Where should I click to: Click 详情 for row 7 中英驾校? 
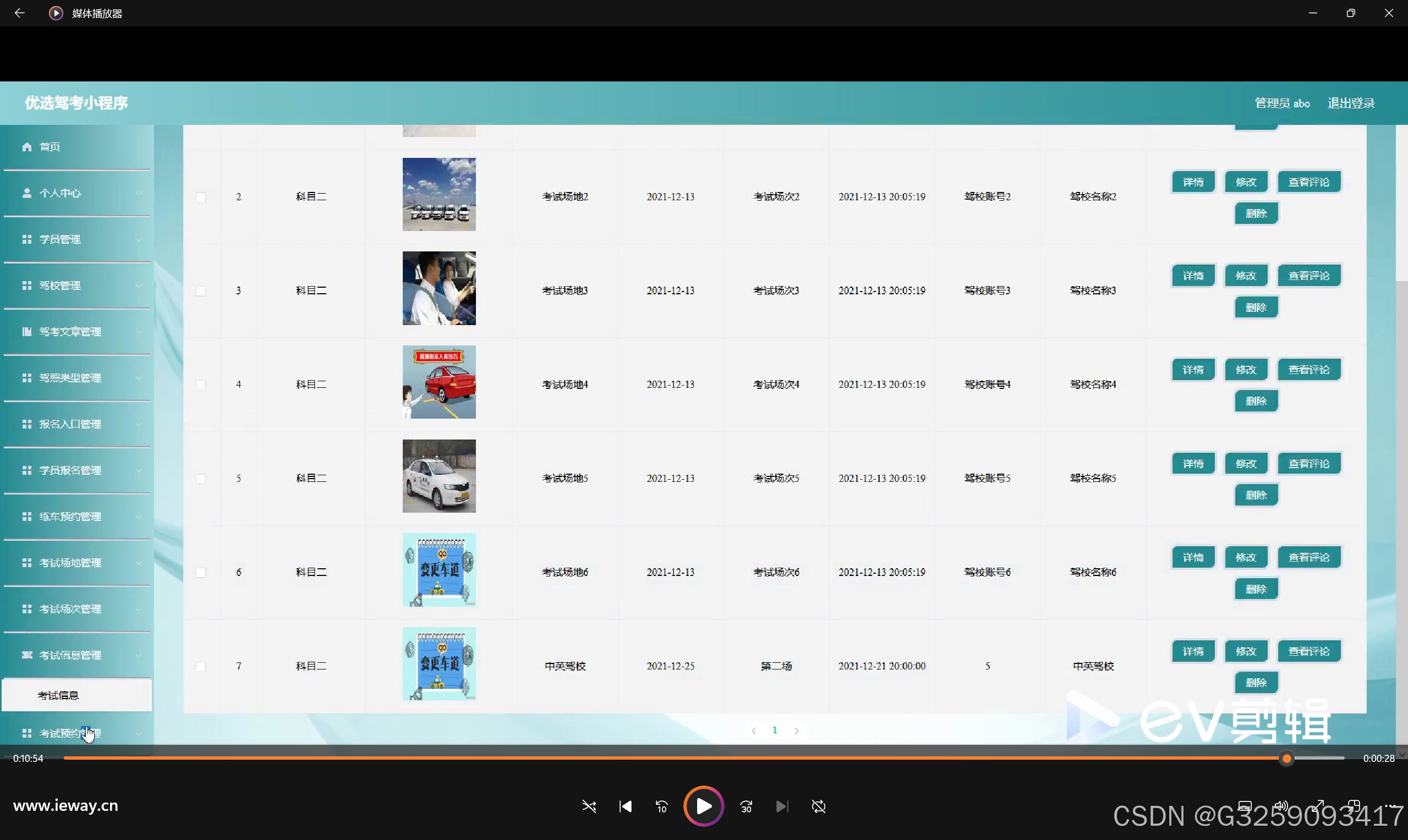click(x=1193, y=651)
